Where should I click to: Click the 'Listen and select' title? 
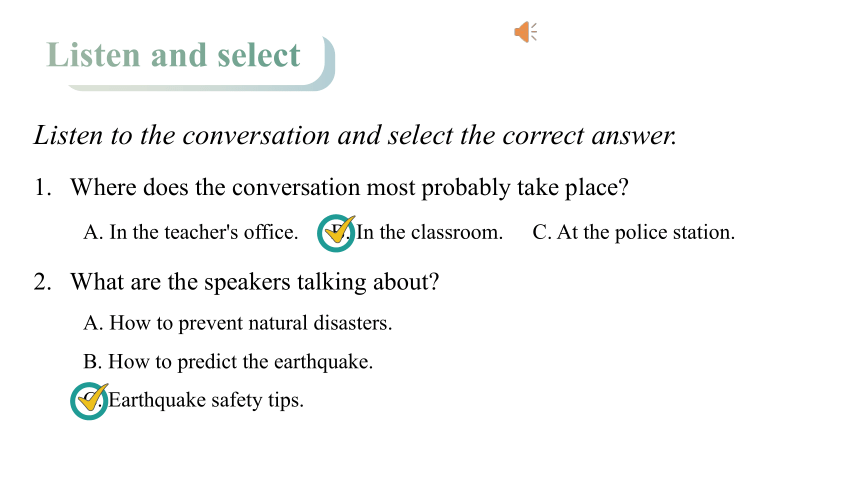click(173, 55)
